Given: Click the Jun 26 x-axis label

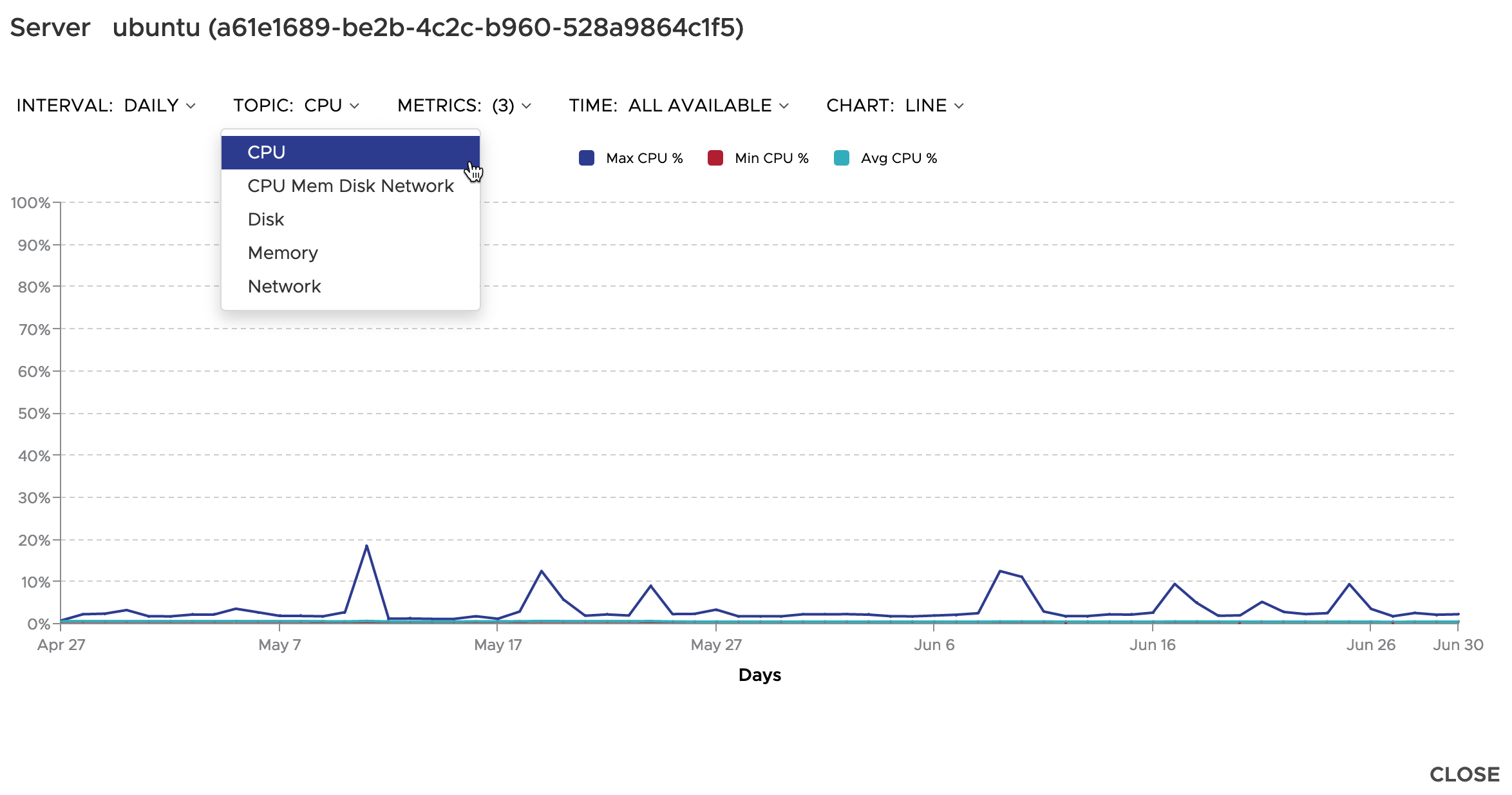Looking at the screenshot, I should click(x=1371, y=644).
